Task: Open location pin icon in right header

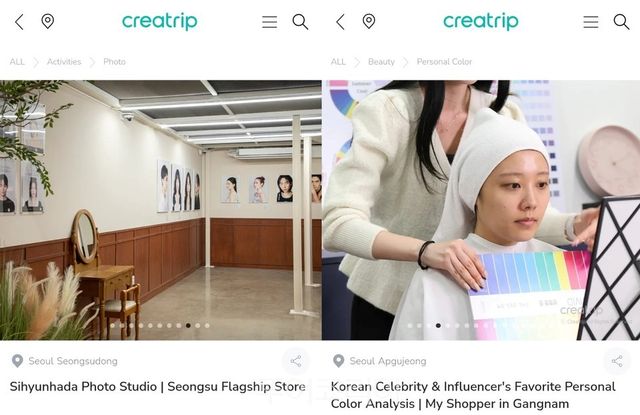Action: coord(369,21)
